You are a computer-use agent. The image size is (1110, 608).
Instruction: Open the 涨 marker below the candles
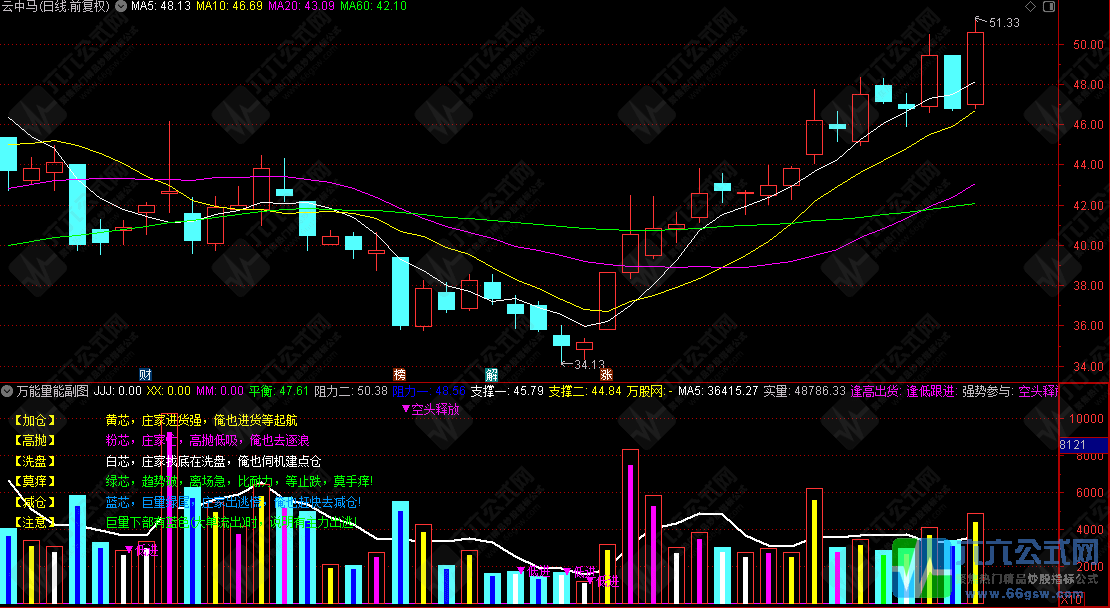(x=606, y=374)
